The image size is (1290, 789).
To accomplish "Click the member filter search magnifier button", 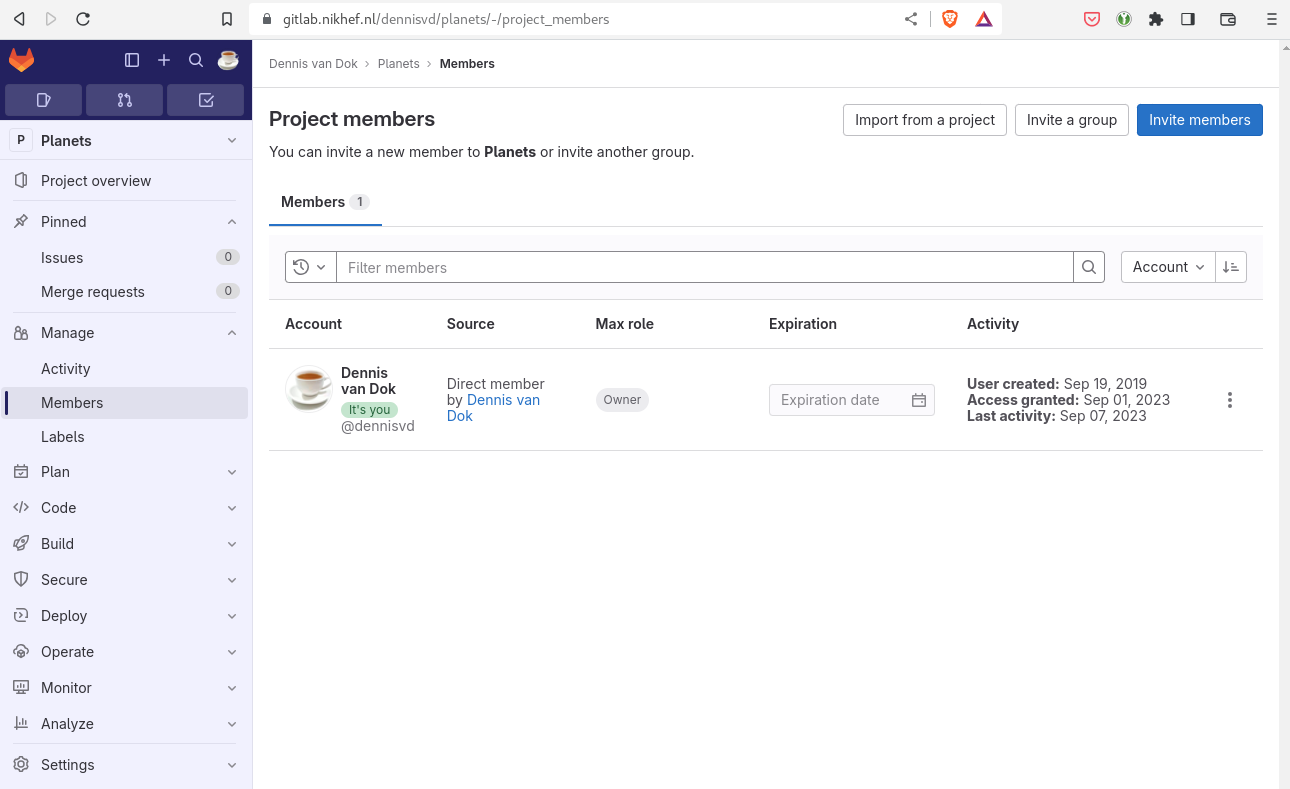I will click(x=1089, y=267).
